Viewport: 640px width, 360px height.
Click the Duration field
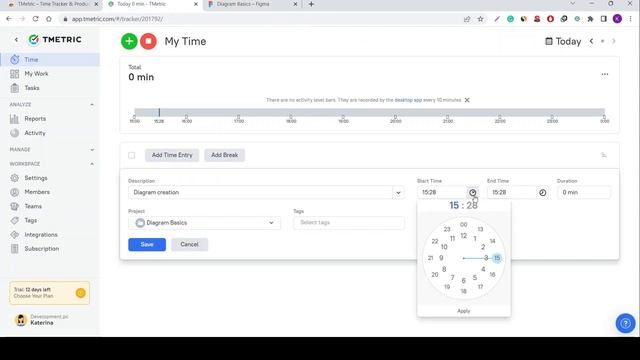[x=584, y=192]
